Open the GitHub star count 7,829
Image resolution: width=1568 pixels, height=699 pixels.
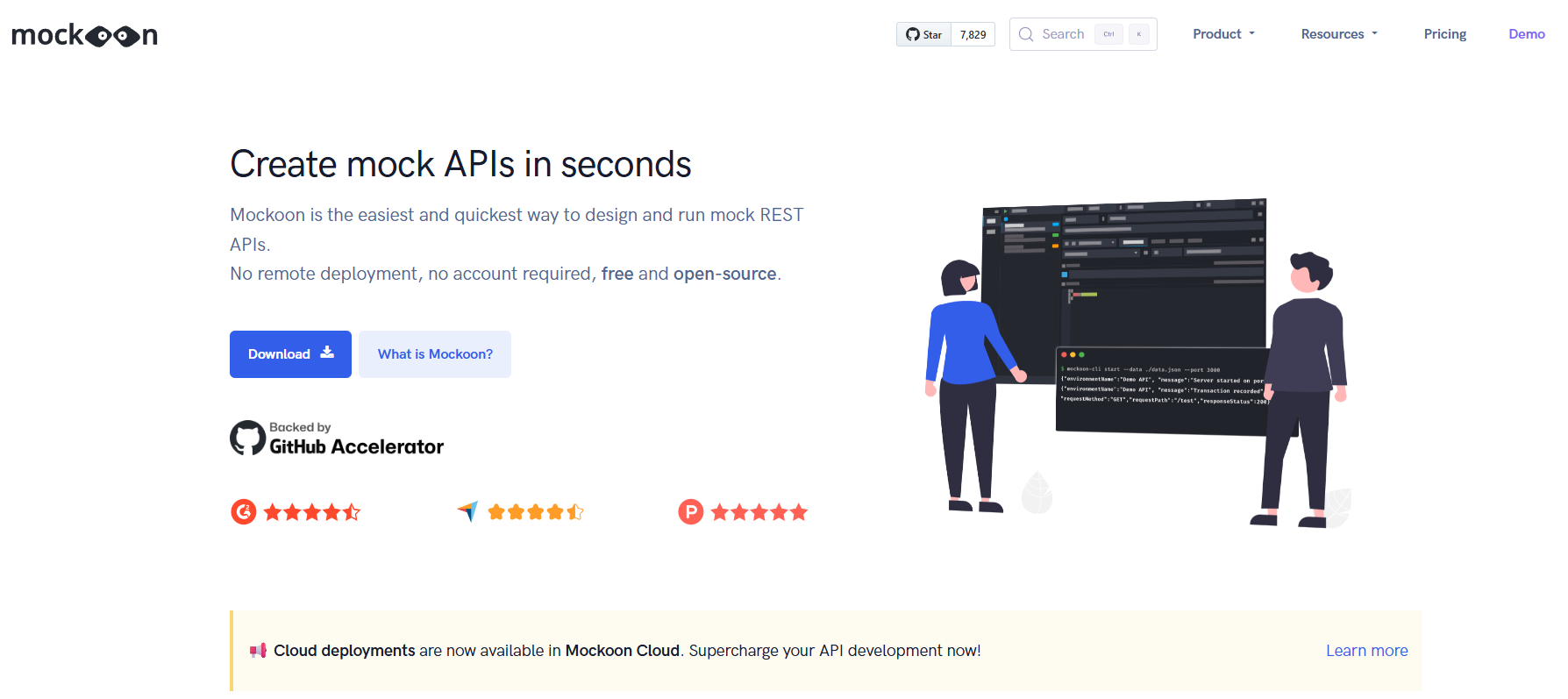click(x=973, y=34)
